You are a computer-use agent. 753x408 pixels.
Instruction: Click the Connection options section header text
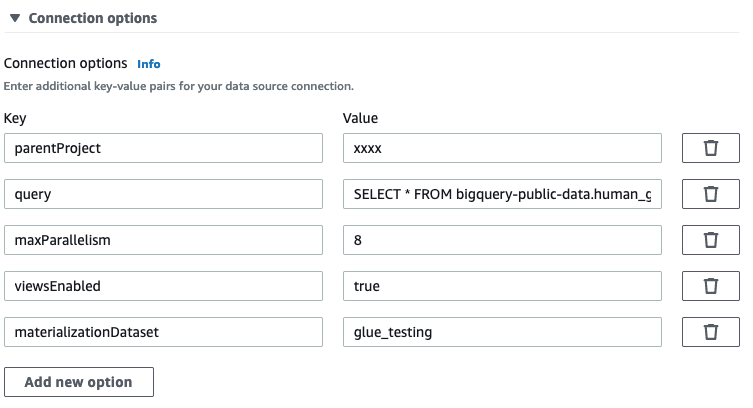[92, 18]
